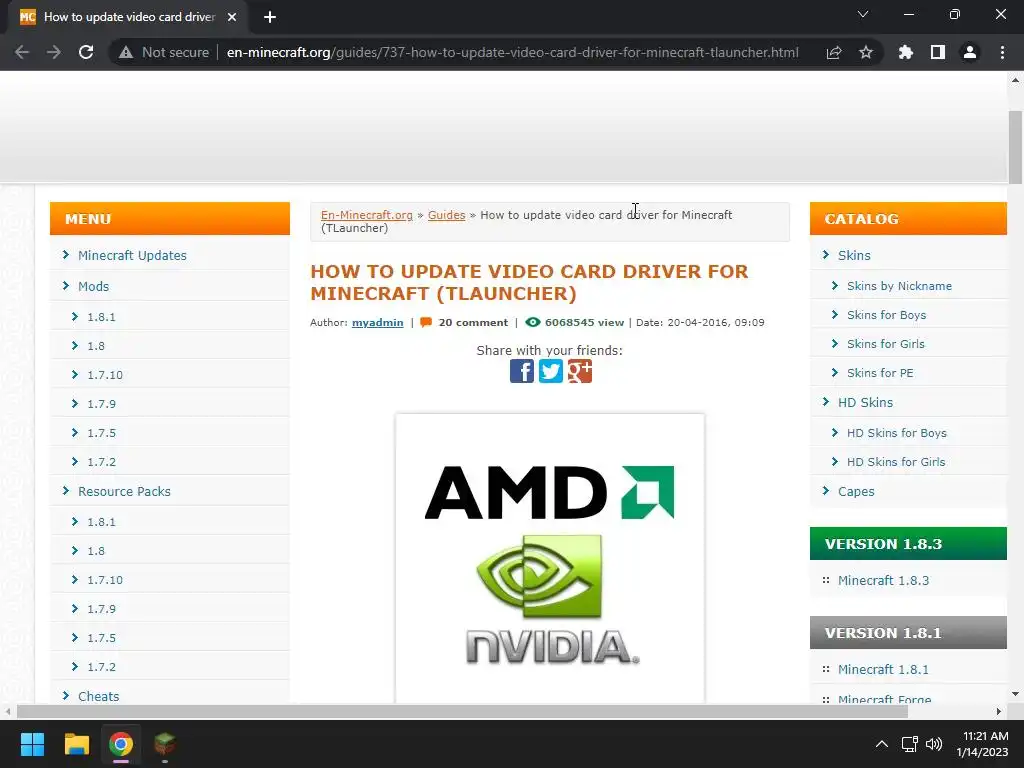This screenshot has width=1024, height=768.
Task: Open the Minecraft Updates menu item
Action: pos(132,255)
